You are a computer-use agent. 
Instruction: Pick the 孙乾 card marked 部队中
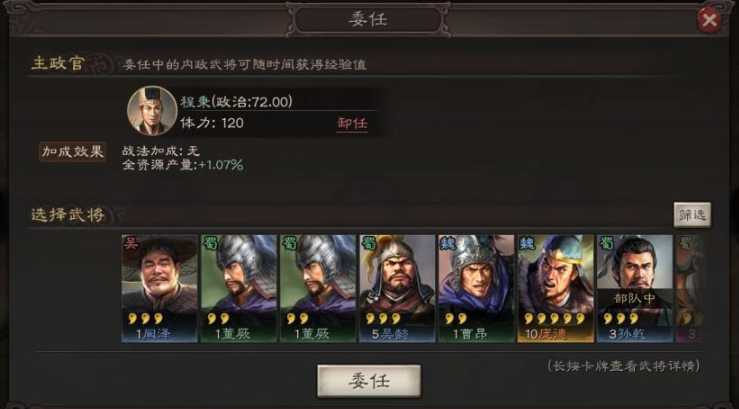[635, 288]
